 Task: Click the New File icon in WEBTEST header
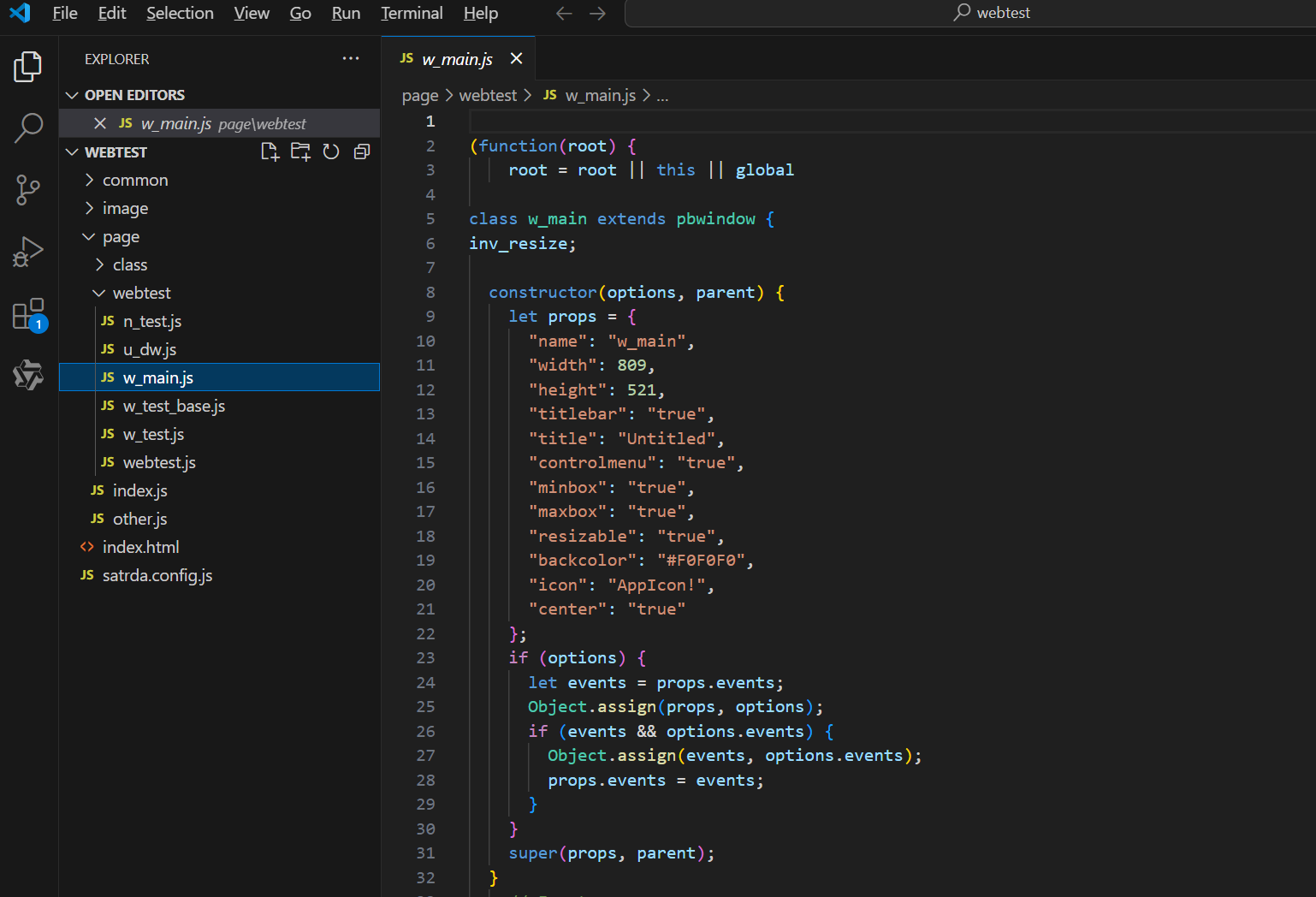click(270, 152)
